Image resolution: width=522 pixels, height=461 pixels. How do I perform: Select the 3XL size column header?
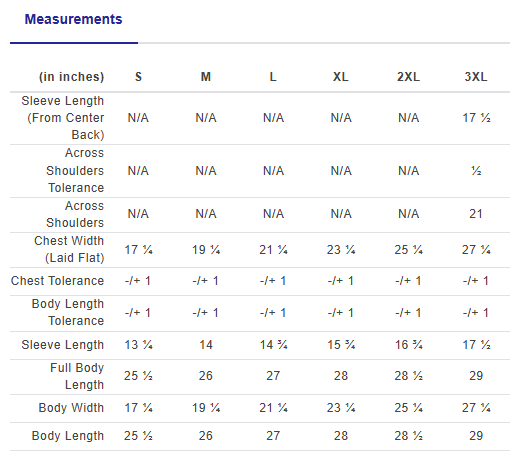tap(476, 77)
